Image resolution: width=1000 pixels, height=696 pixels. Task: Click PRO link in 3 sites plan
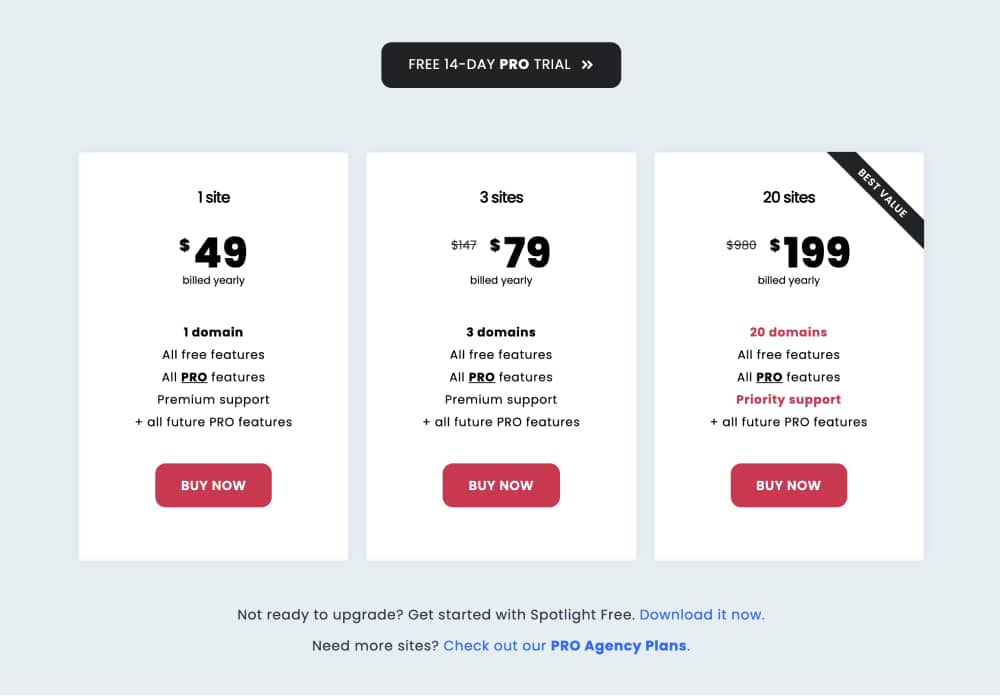[x=482, y=377]
